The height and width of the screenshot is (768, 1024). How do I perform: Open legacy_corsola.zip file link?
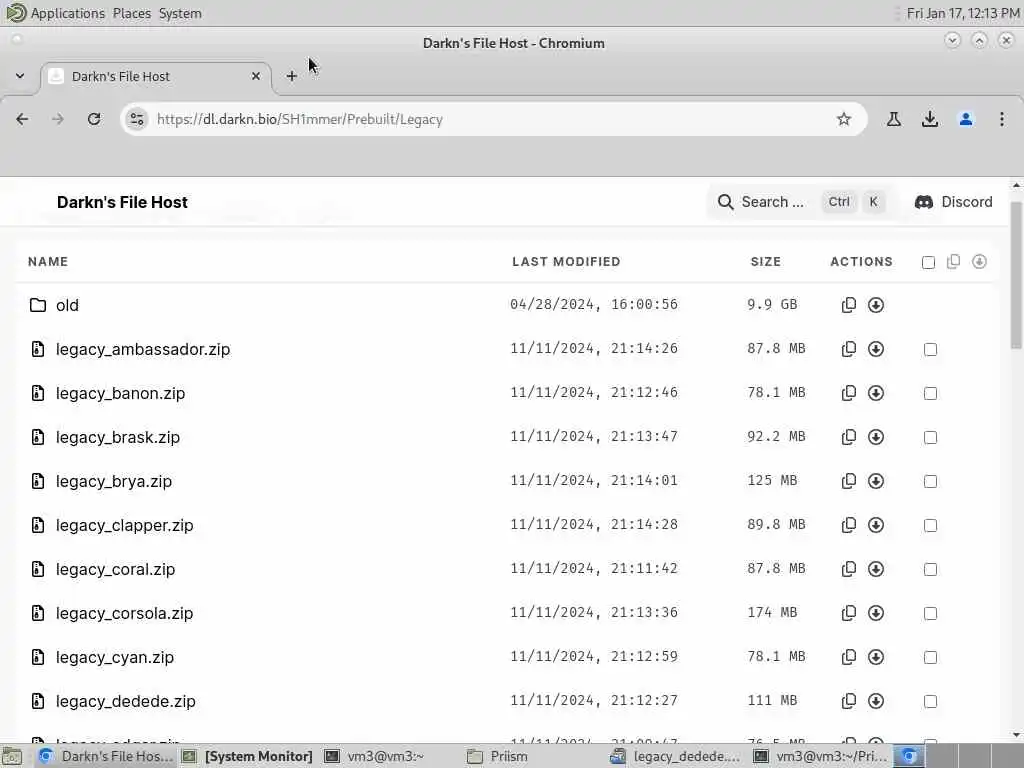pos(125,613)
